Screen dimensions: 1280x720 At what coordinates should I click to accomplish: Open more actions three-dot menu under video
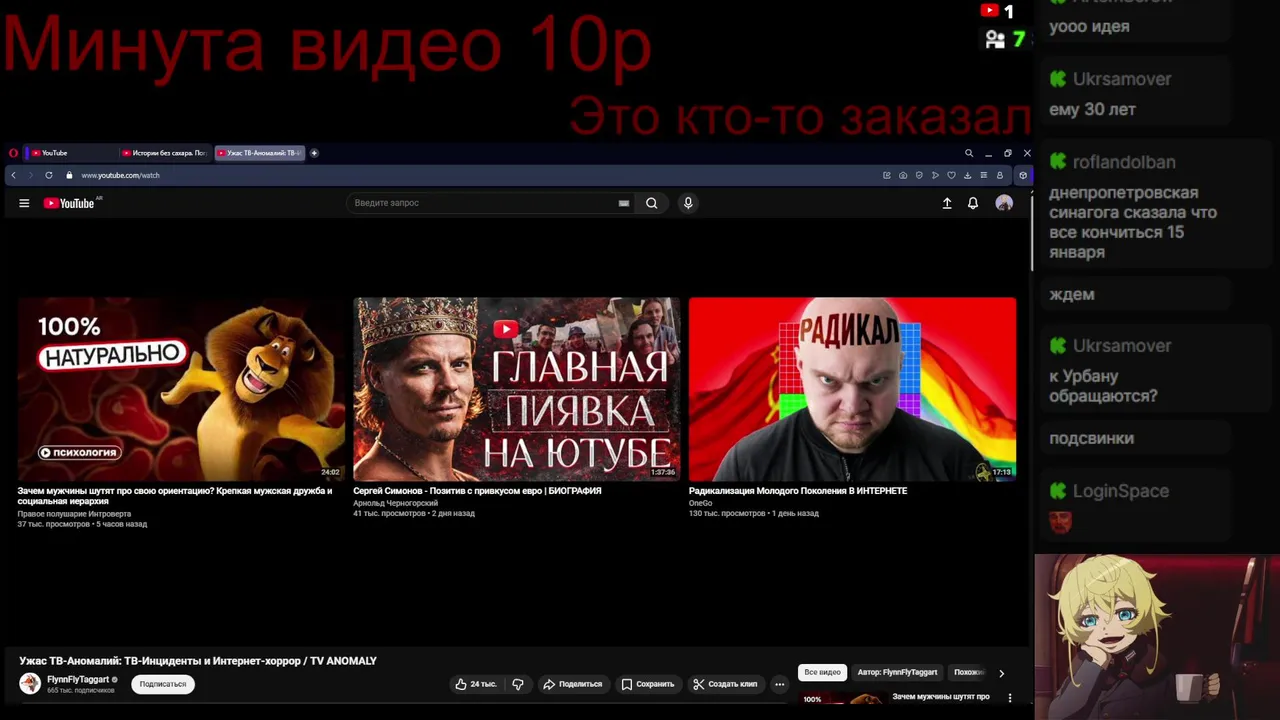click(x=780, y=684)
